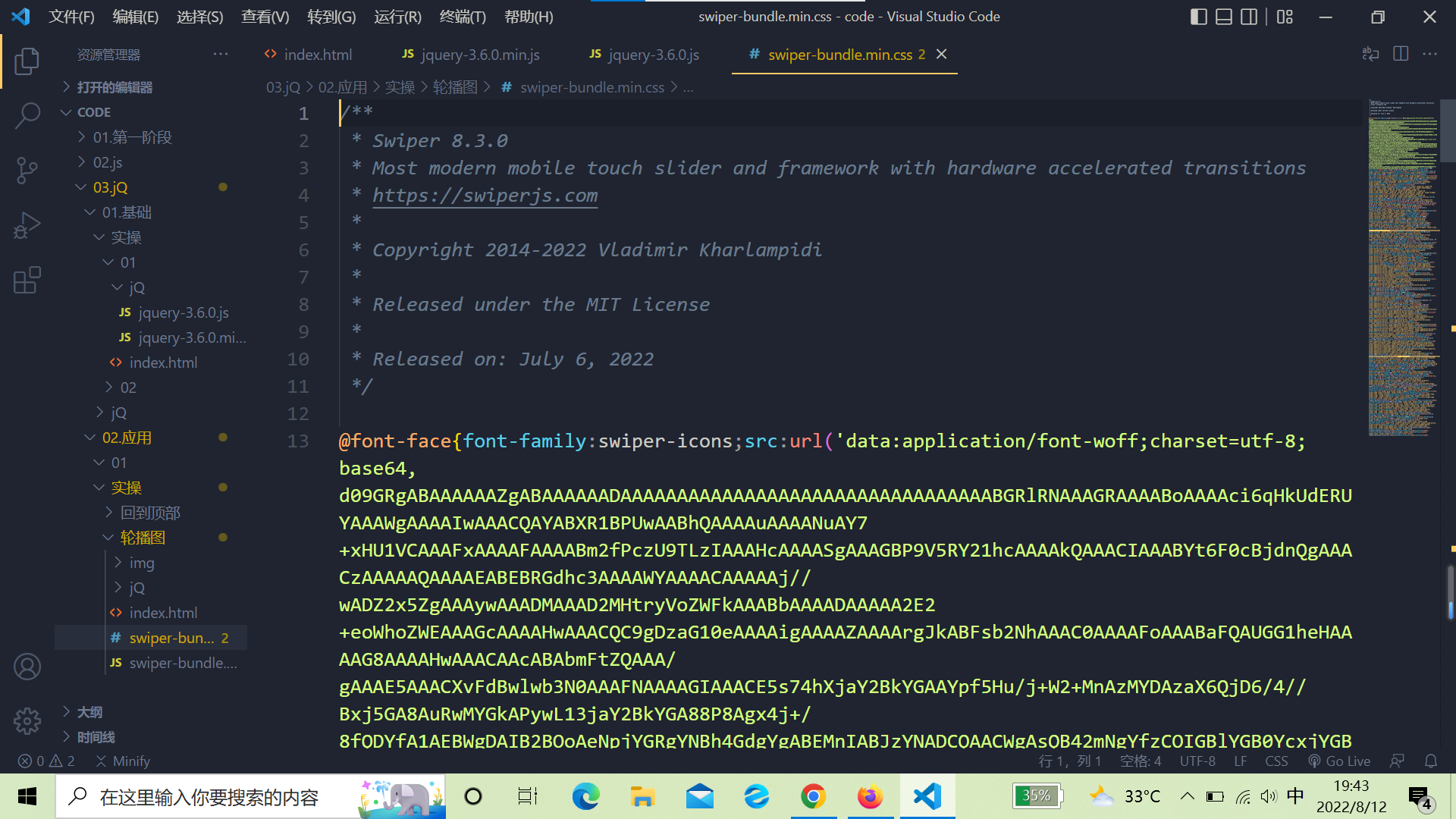Image resolution: width=1456 pixels, height=819 pixels.
Task: Open the Search view in activity bar
Action: 27,116
